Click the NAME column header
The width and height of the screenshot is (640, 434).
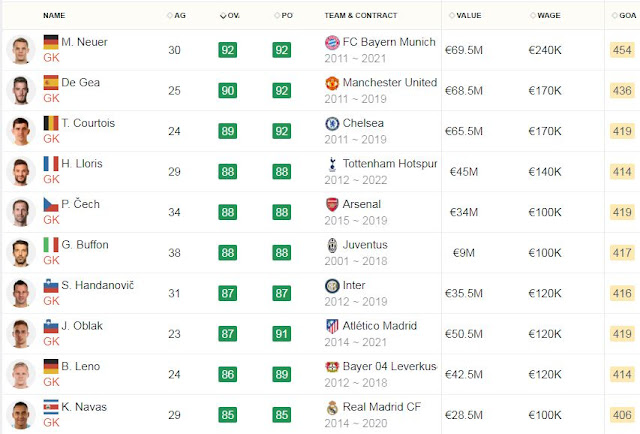(54, 16)
